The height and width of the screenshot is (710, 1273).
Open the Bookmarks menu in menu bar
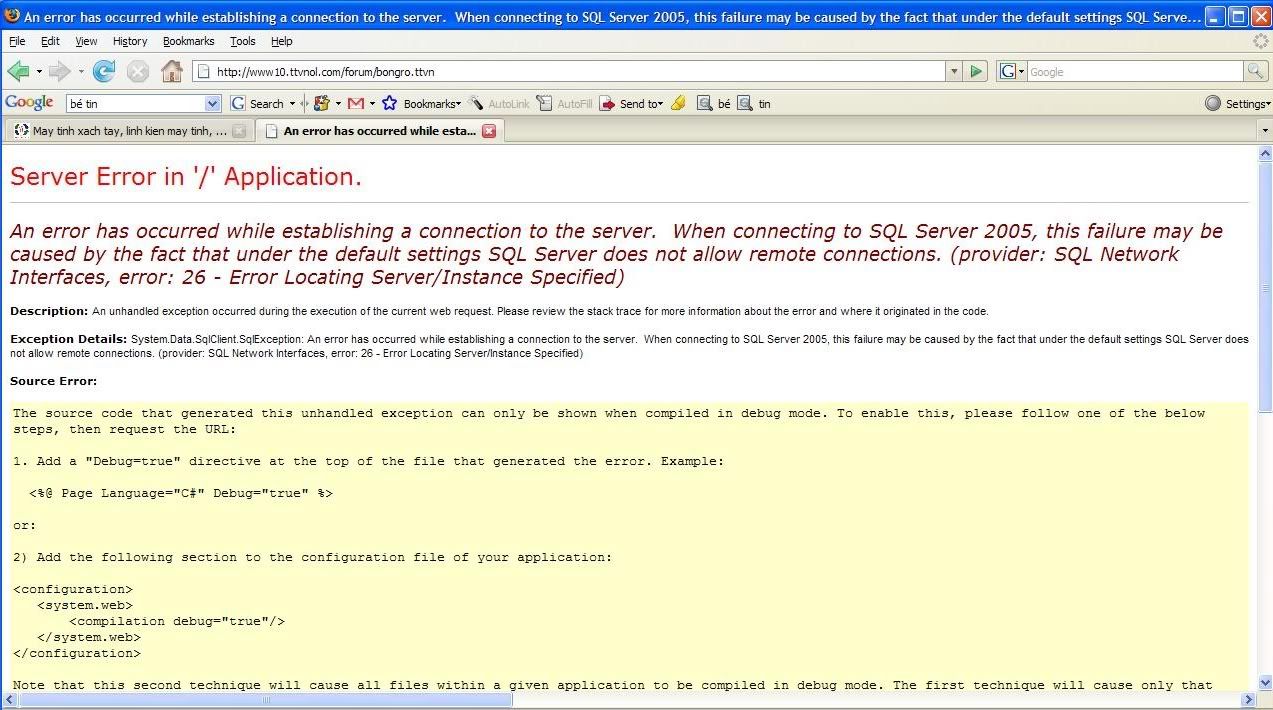click(x=189, y=41)
